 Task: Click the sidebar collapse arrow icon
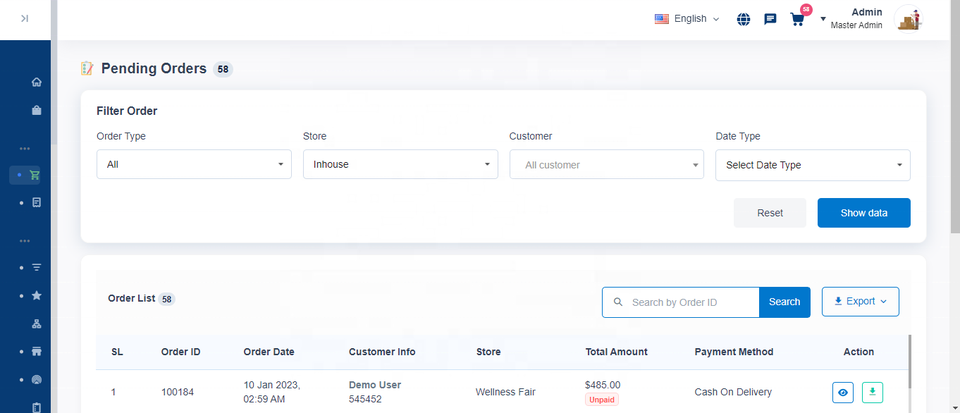point(24,18)
